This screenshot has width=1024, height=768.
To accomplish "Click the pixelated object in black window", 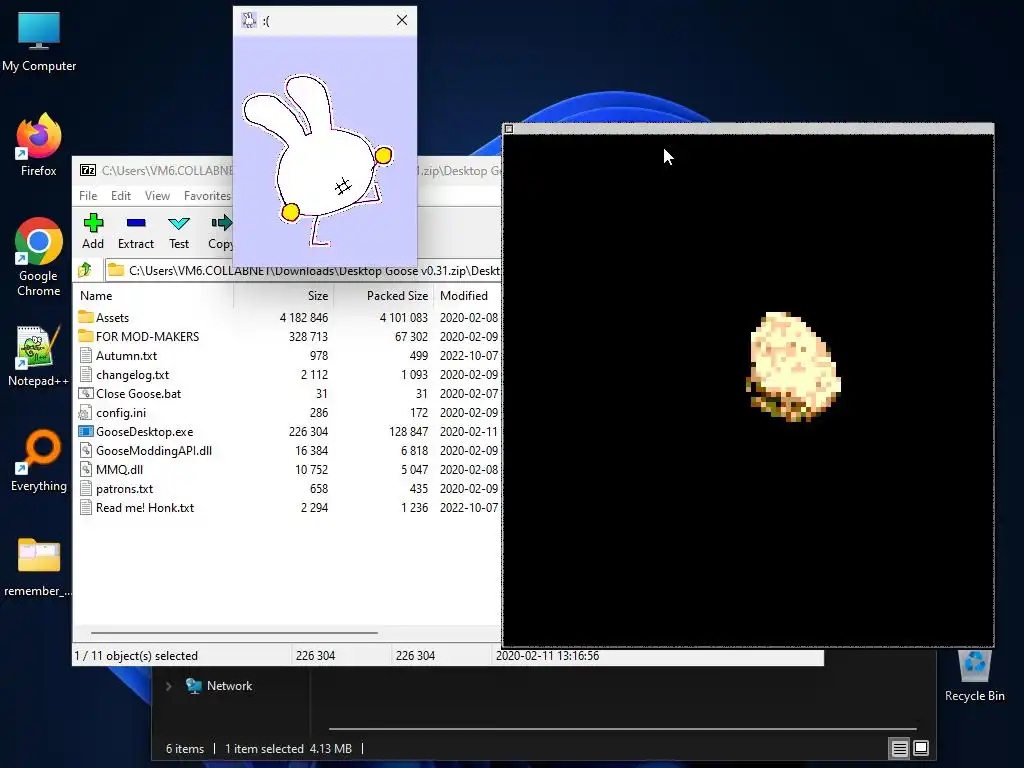I will 793,366.
